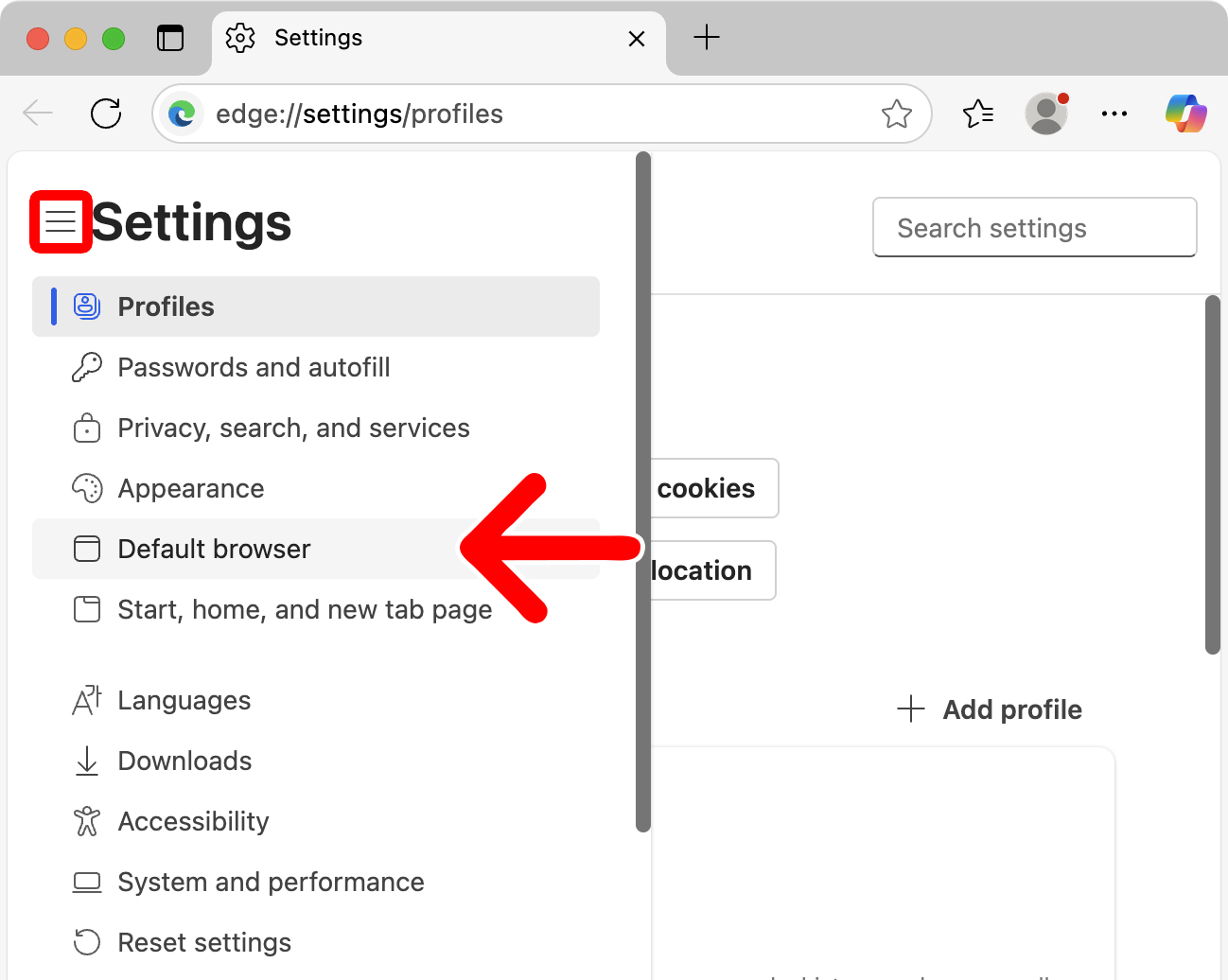
Task: Open the three-dot settings and more menu
Action: pyautogui.click(x=1114, y=114)
